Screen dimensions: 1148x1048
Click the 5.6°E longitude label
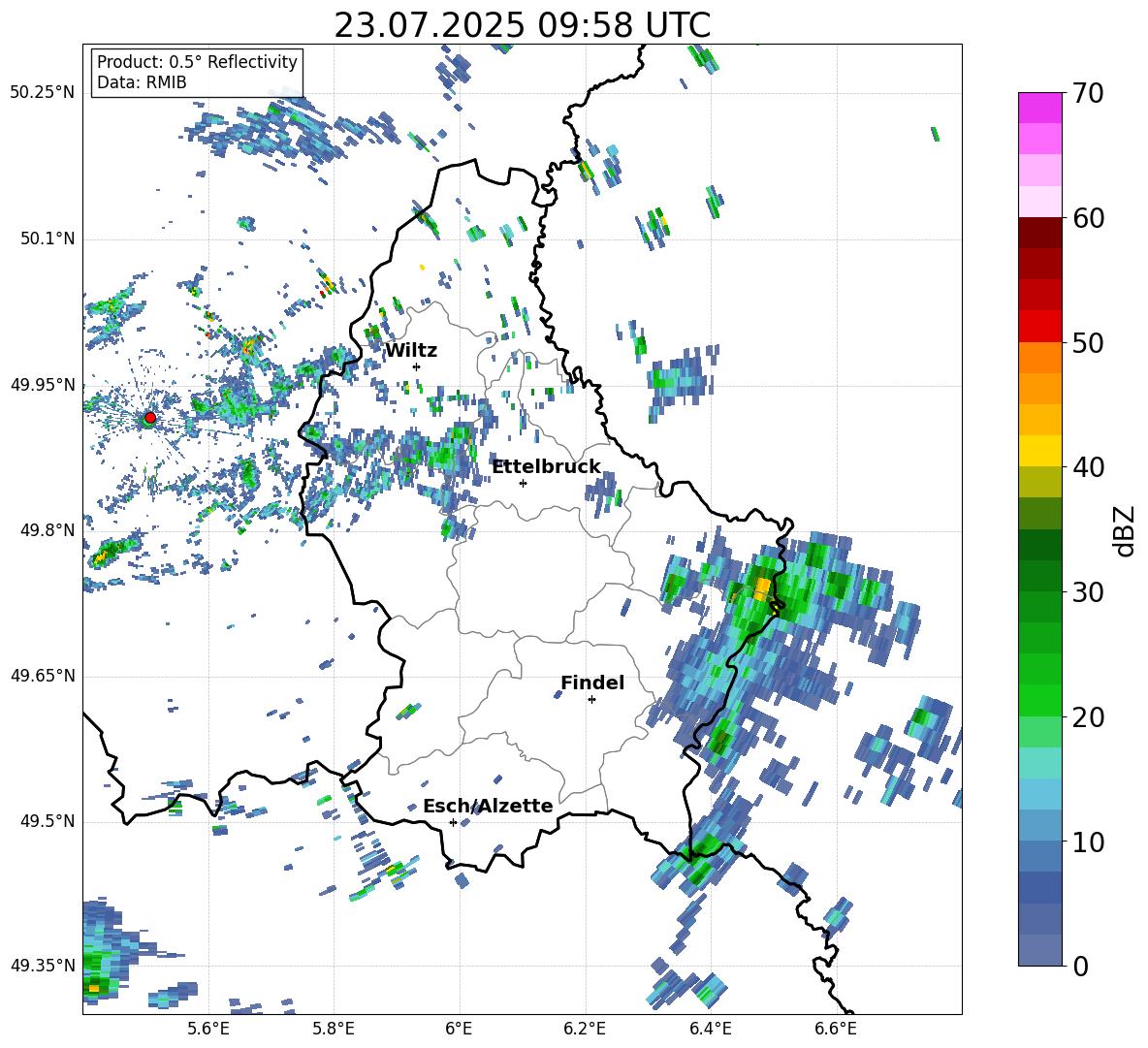pos(208,1029)
